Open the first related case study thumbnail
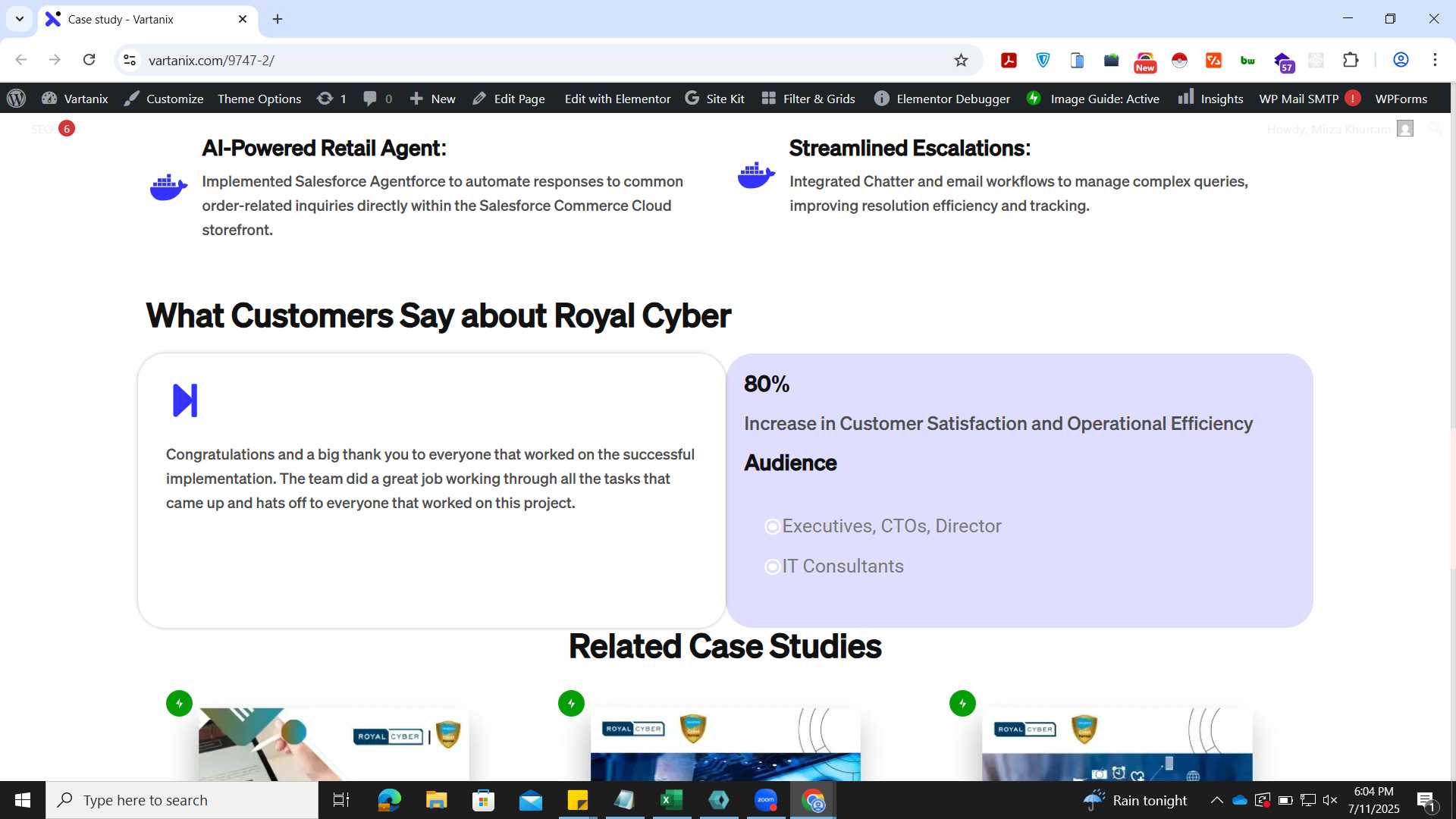The width and height of the screenshot is (1456, 819). point(334,745)
